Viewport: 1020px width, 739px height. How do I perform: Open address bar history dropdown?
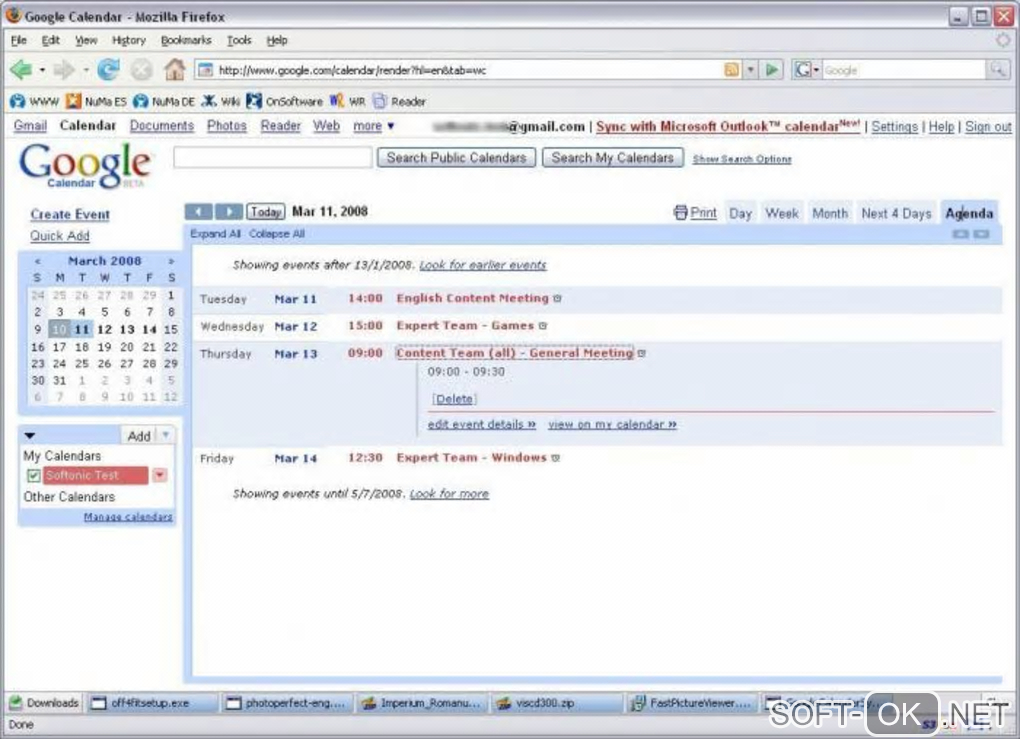[x=751, y=70]
